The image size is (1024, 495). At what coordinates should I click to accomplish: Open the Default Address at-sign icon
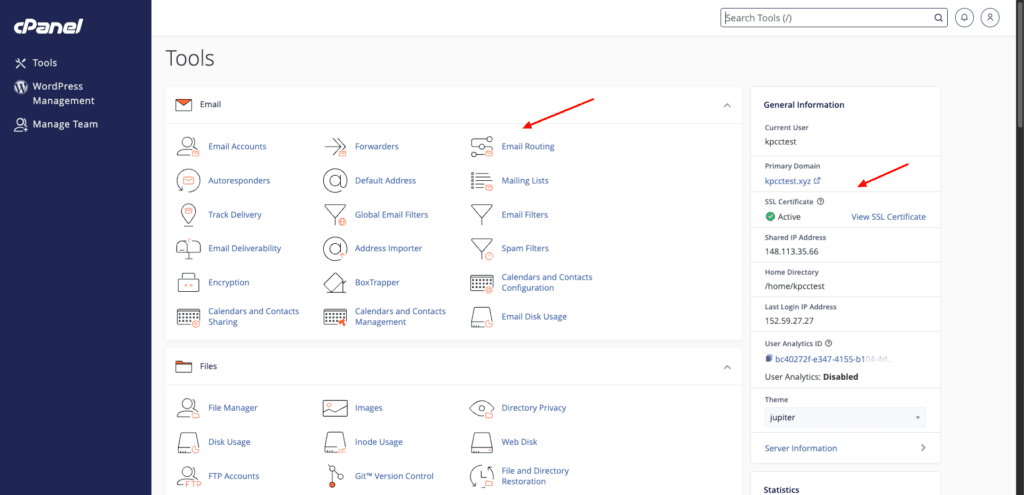coord(335,180)
